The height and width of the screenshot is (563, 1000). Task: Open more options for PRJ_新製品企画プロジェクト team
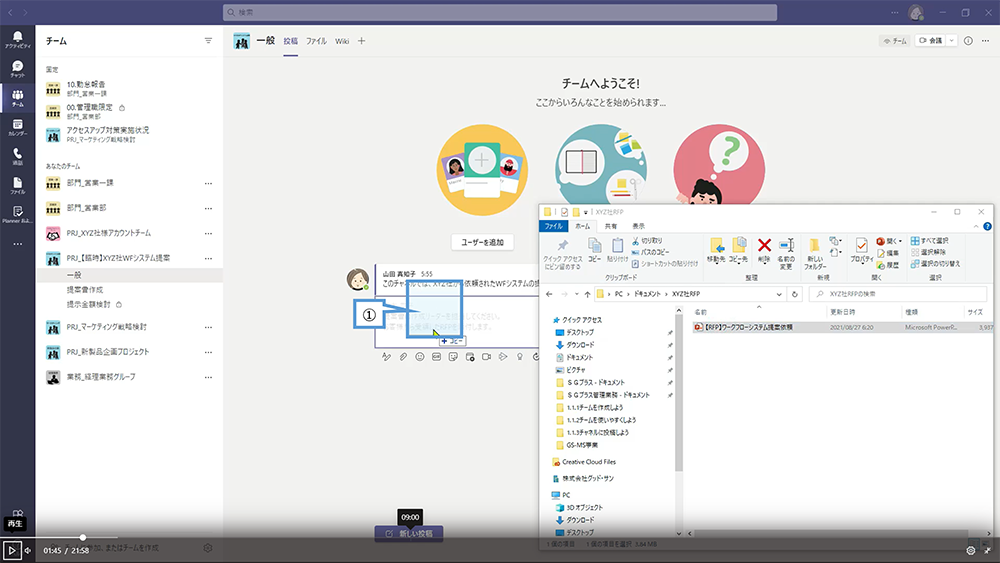[208, 353]
